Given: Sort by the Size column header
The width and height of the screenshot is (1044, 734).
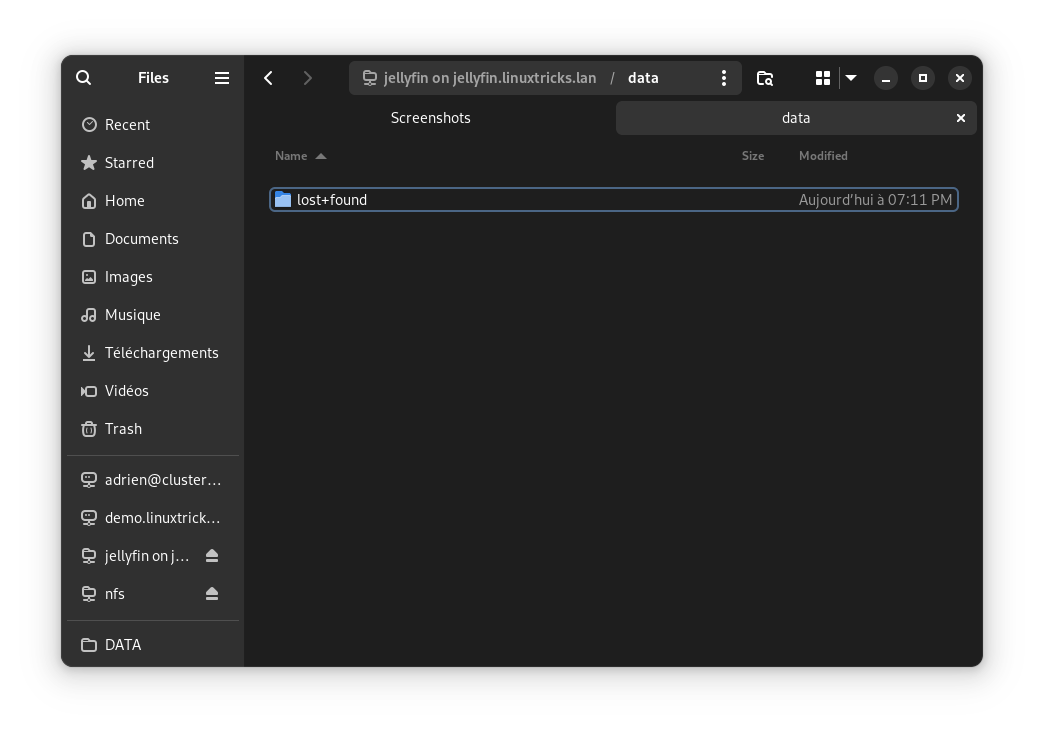Looking at the screenshot, I should [753, 156].
